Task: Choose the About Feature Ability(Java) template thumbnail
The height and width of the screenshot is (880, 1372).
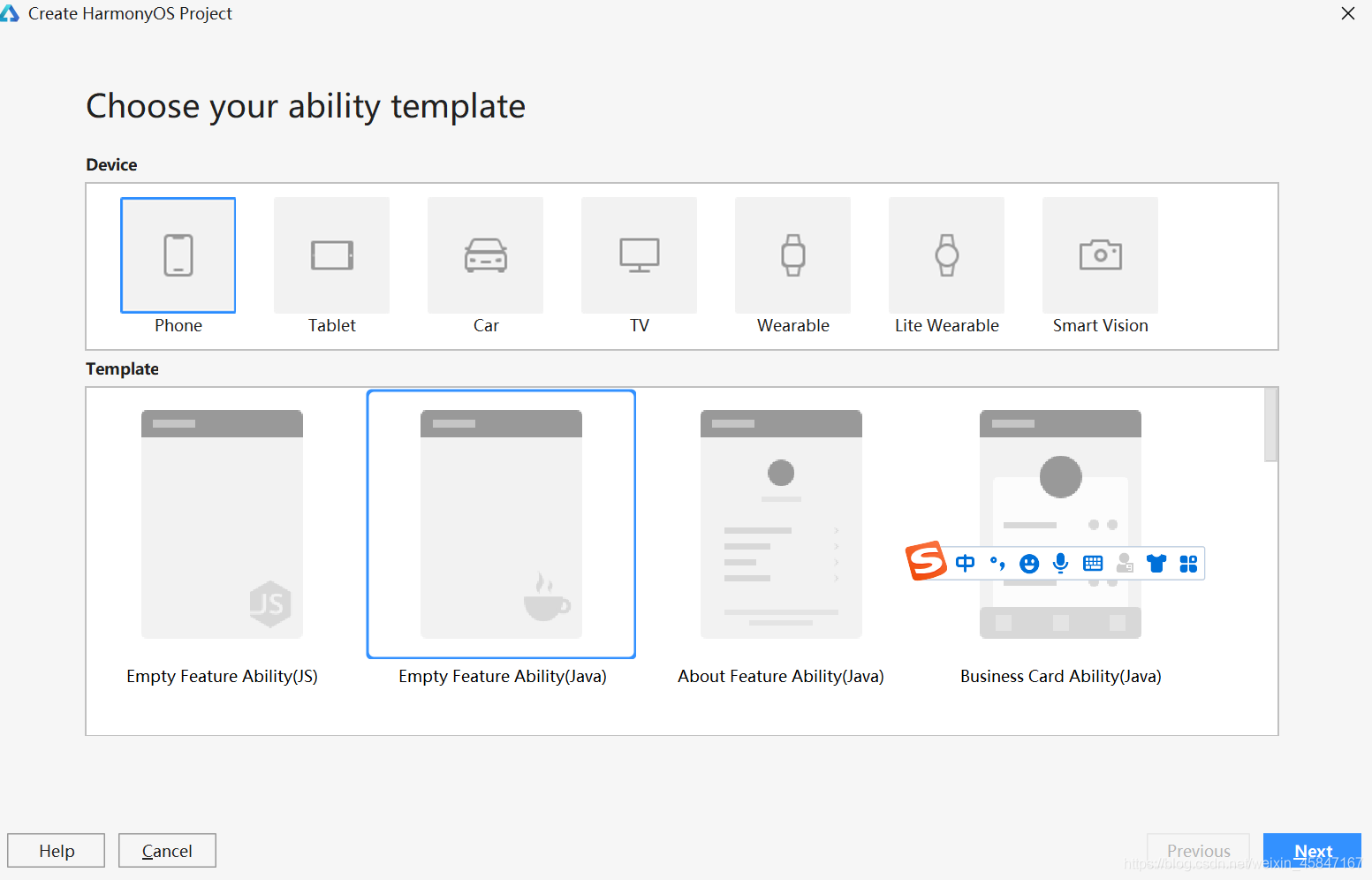Action: click(x=781, y=524)
